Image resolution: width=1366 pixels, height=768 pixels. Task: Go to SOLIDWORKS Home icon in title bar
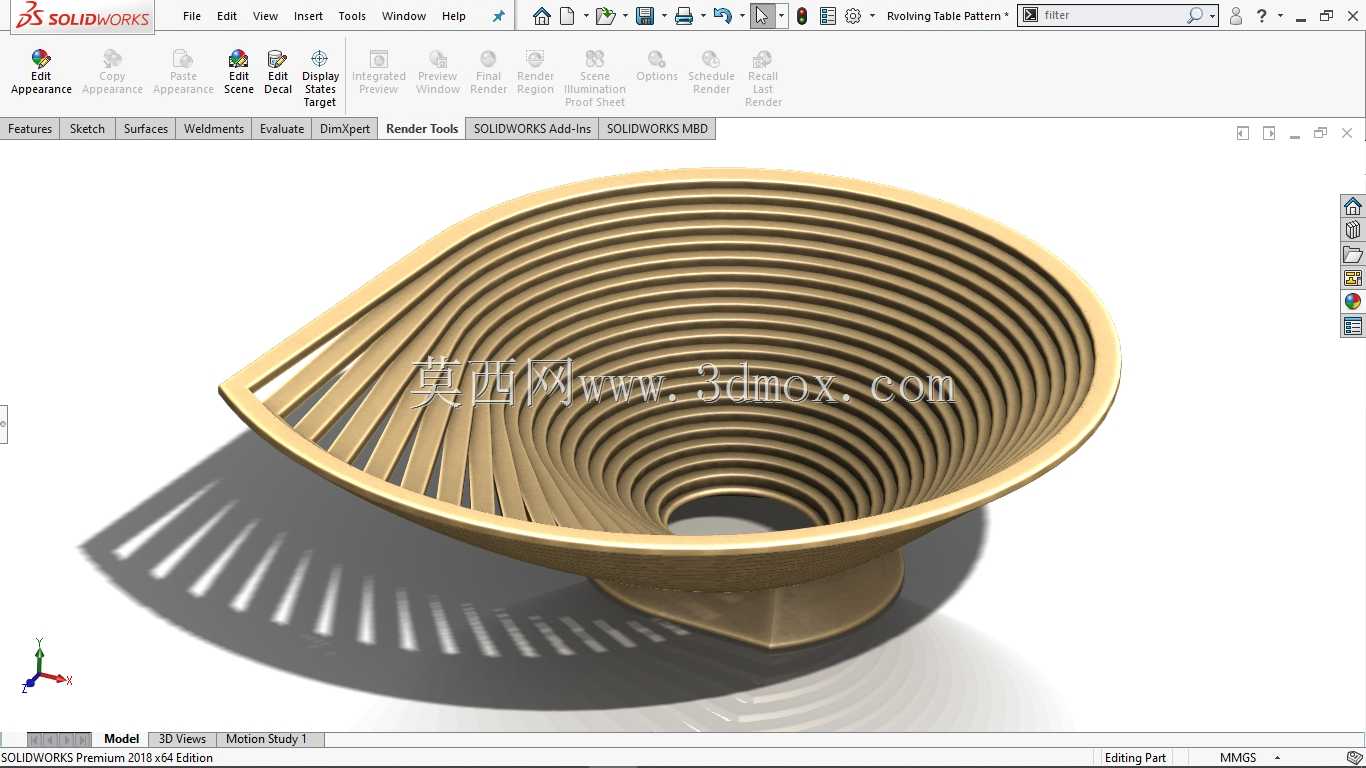[541, 16]
